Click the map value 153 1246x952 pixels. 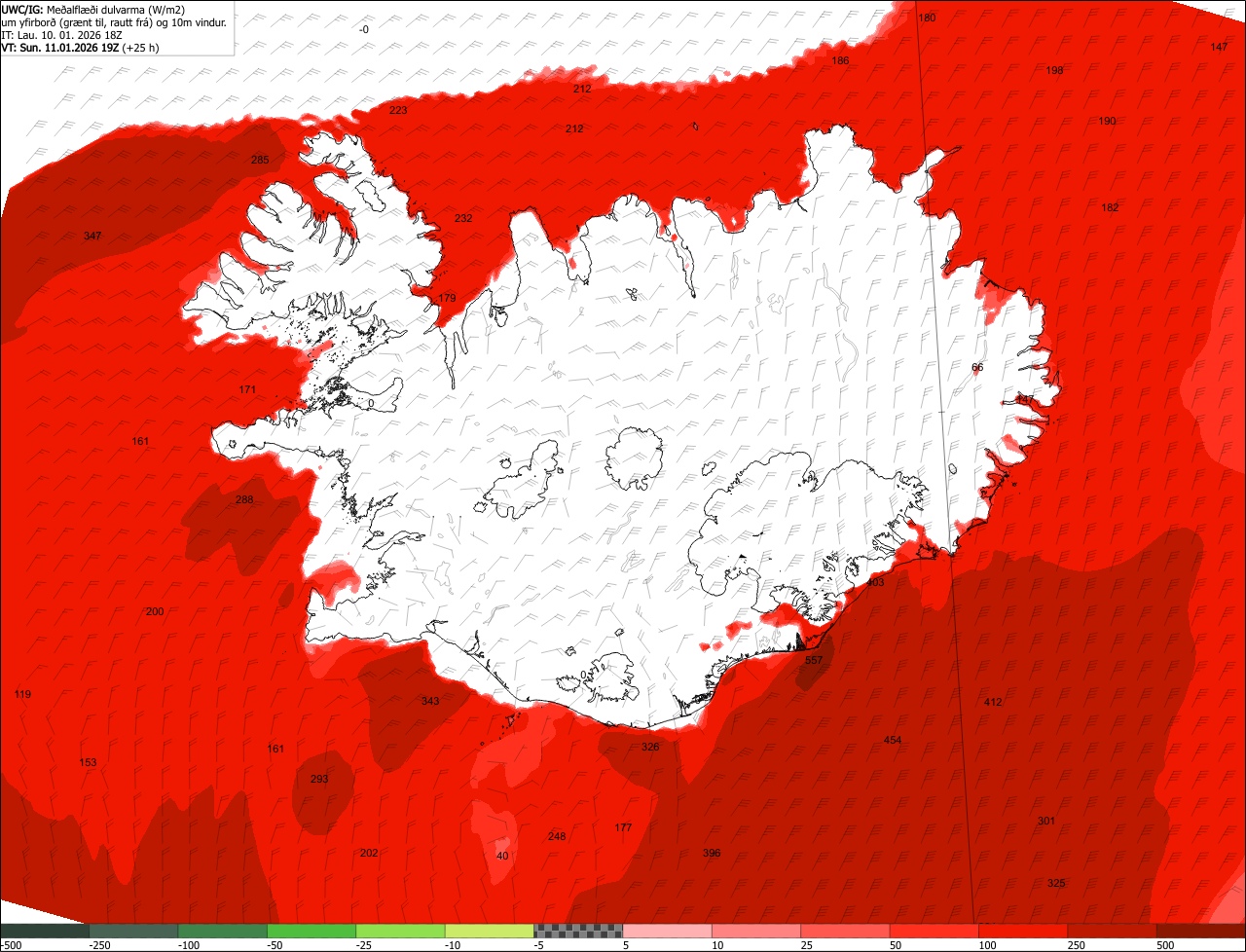tap(89, 762)
